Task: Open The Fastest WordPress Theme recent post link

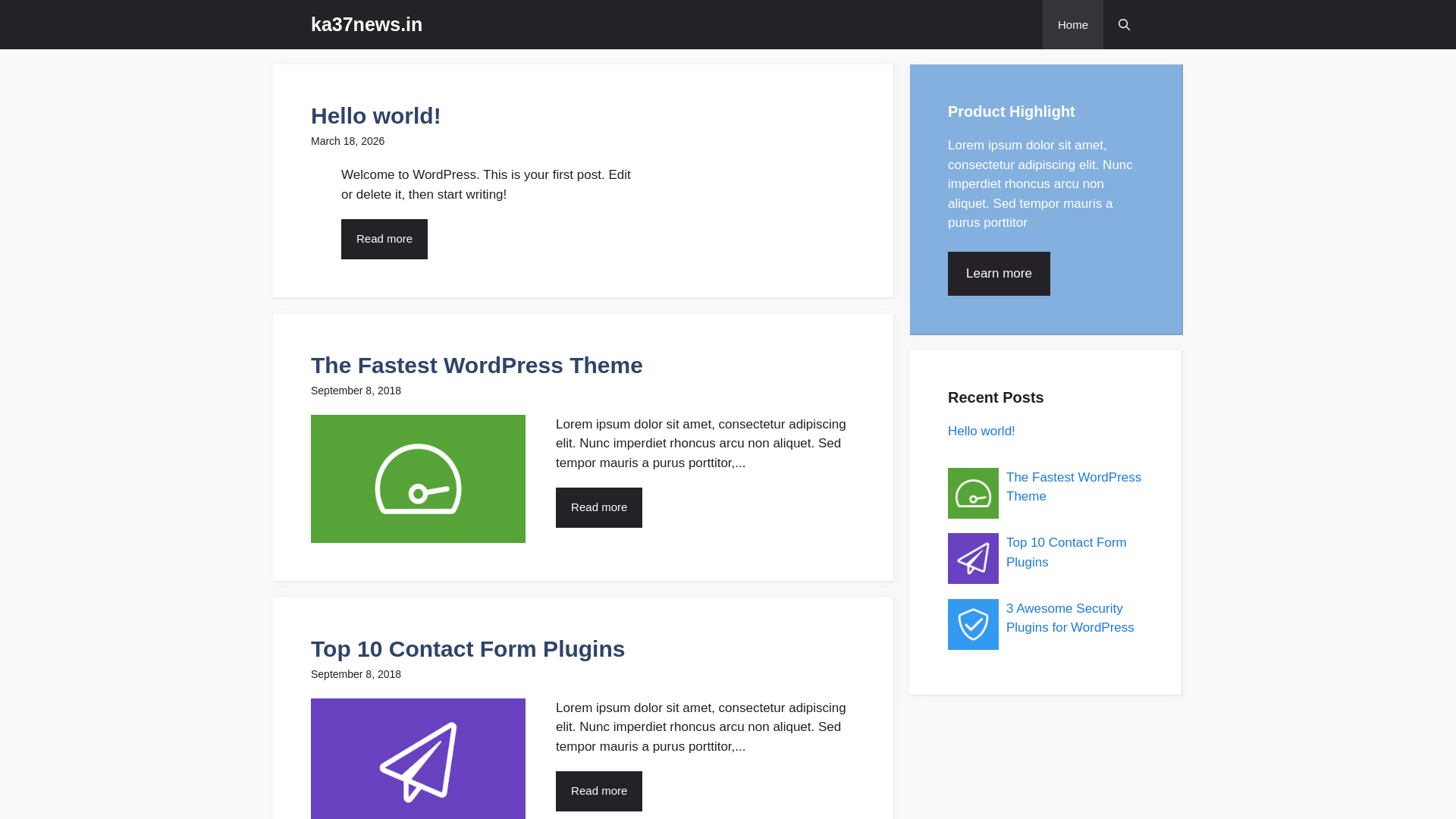Action: coord(1073,487)
